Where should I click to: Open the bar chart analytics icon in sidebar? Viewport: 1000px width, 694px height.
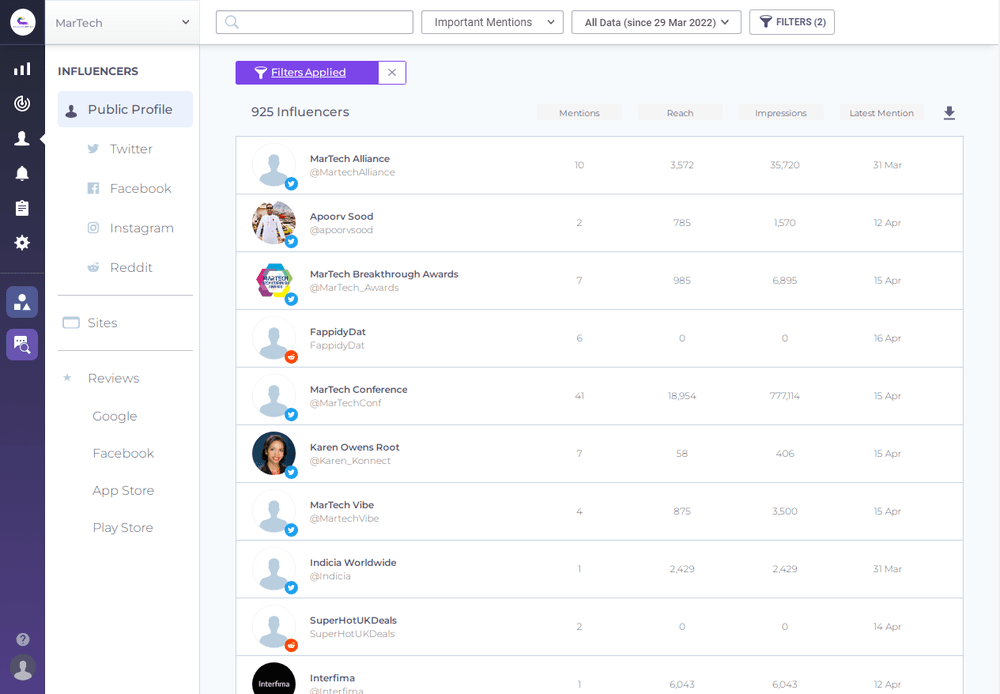[22, 69]
